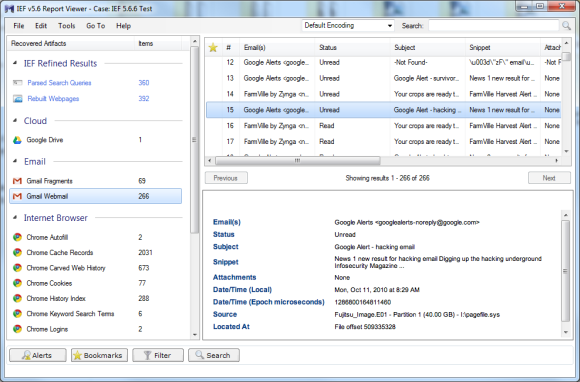Open Parsed Search Queries link
Screen dimensions: 580x382
tap(59, 83)
